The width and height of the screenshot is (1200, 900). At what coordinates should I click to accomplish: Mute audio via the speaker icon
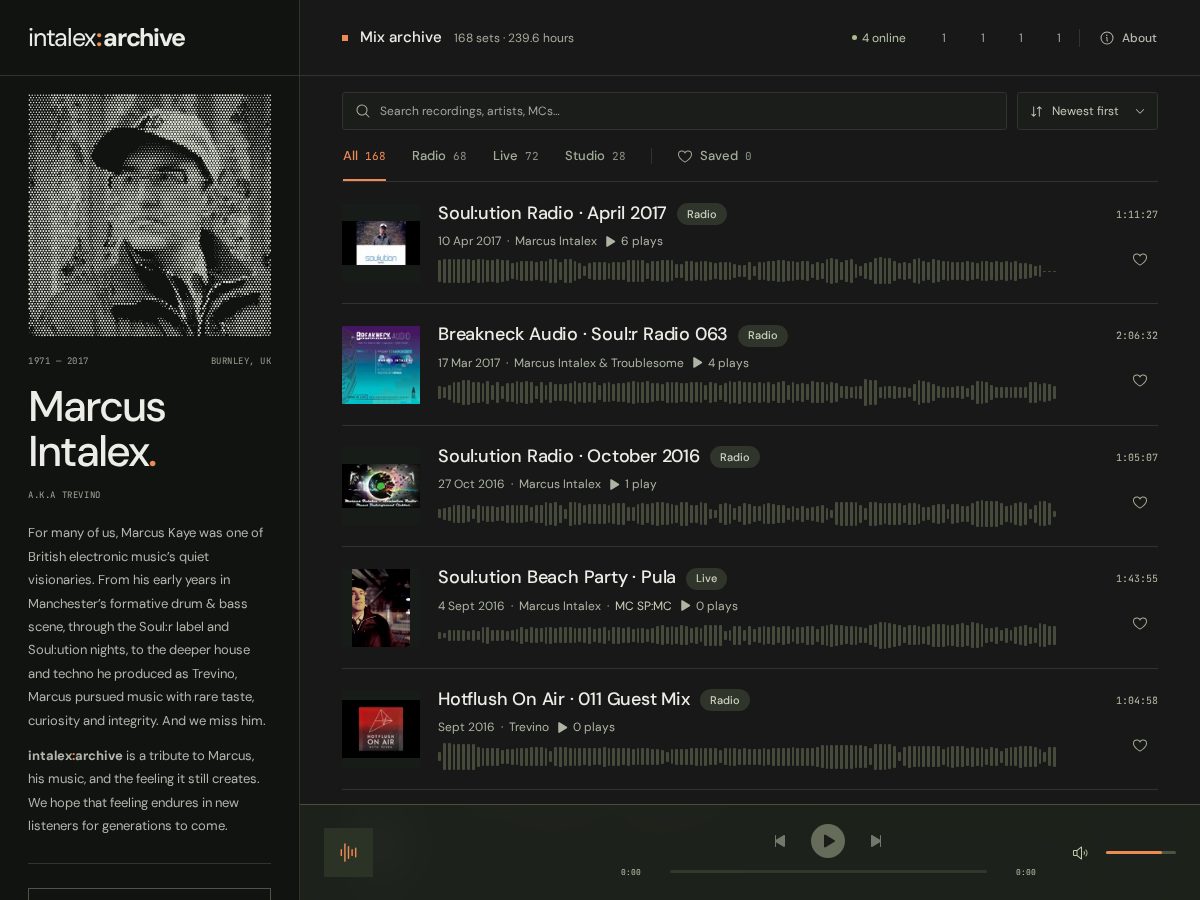(x=1080, y=853)
